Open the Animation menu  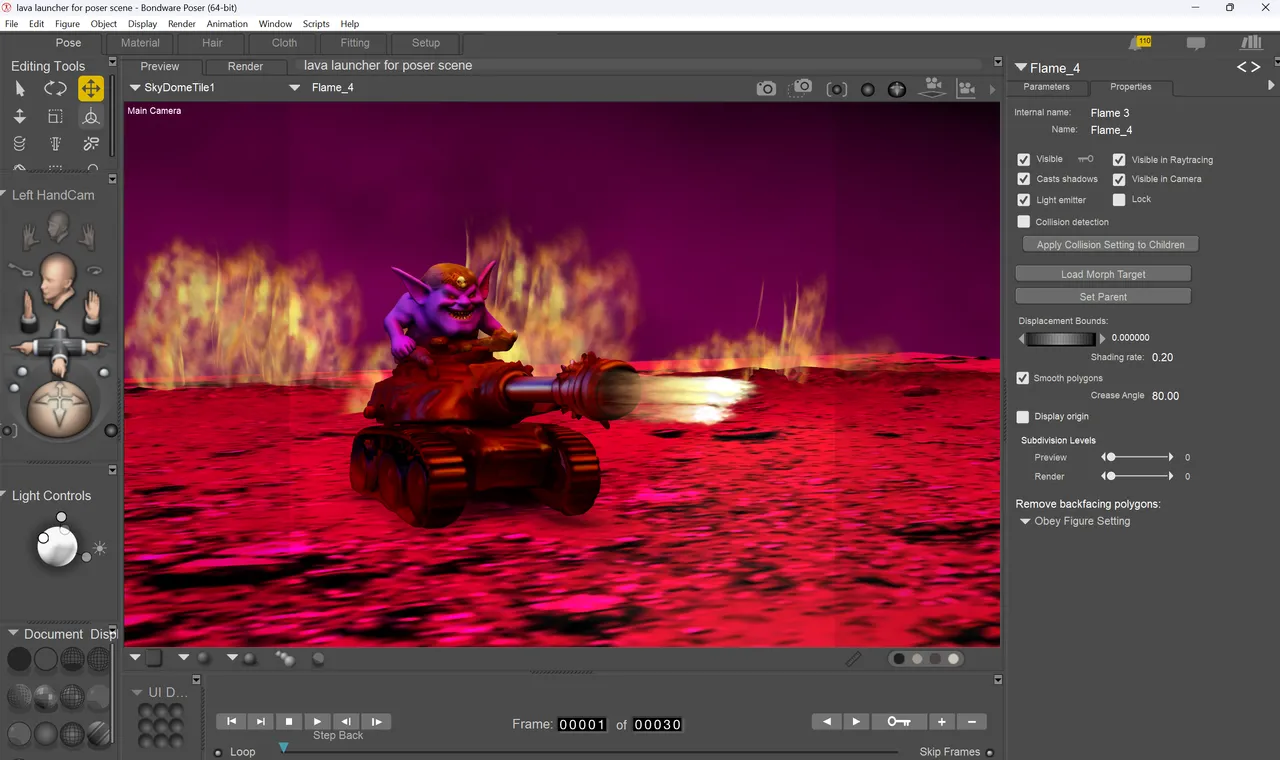tap(227, 24)
